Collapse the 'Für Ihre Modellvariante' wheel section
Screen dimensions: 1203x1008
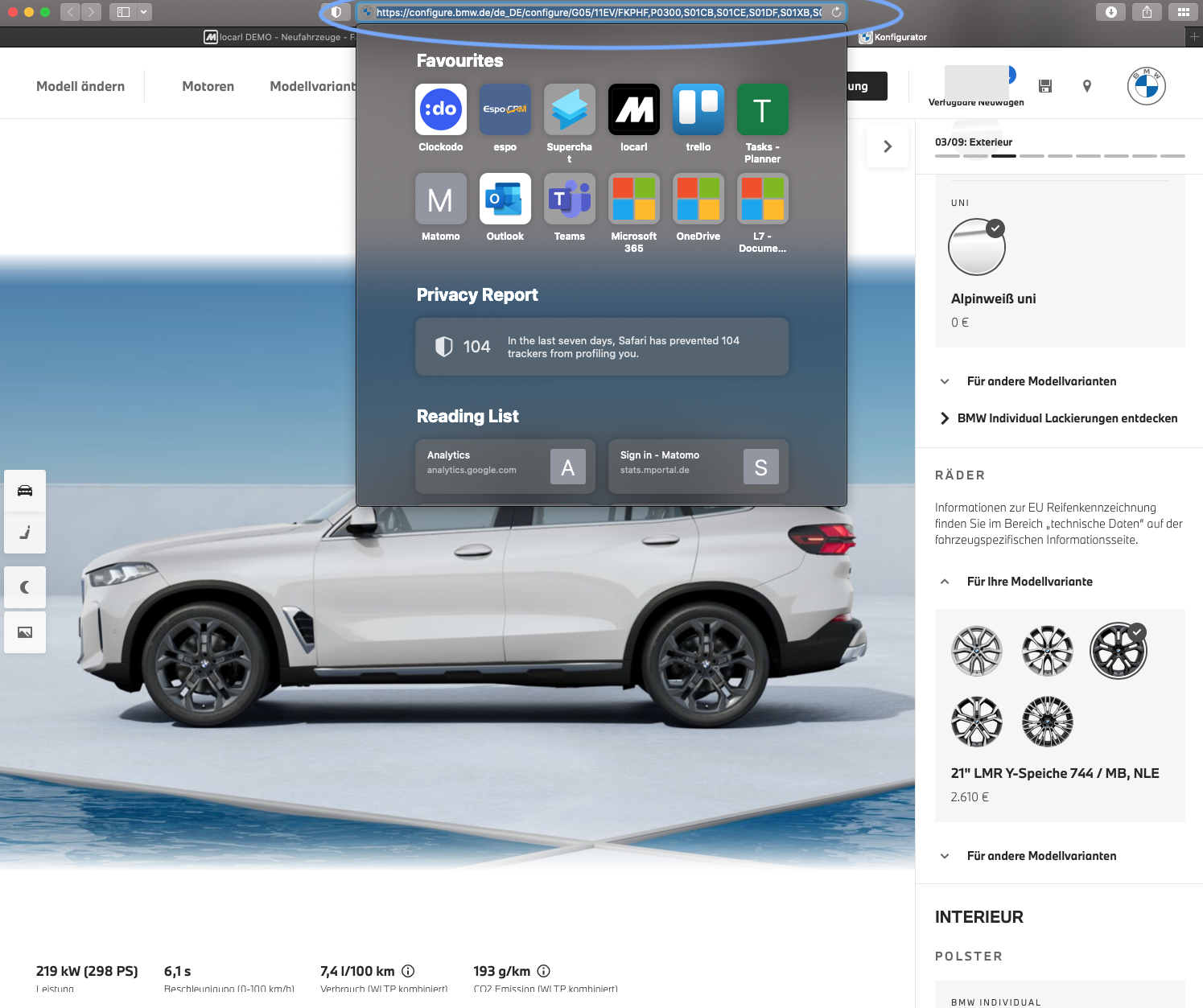pyautogui.click(x=945, y=582)
